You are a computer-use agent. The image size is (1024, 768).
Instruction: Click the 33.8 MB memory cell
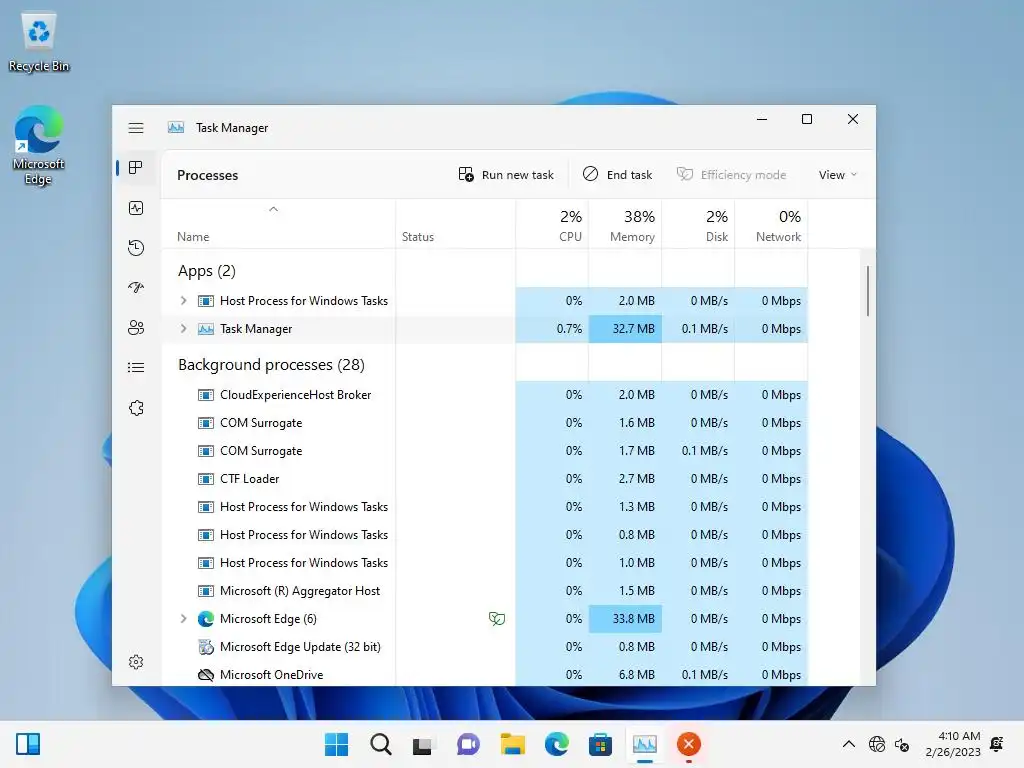(625, 618)
